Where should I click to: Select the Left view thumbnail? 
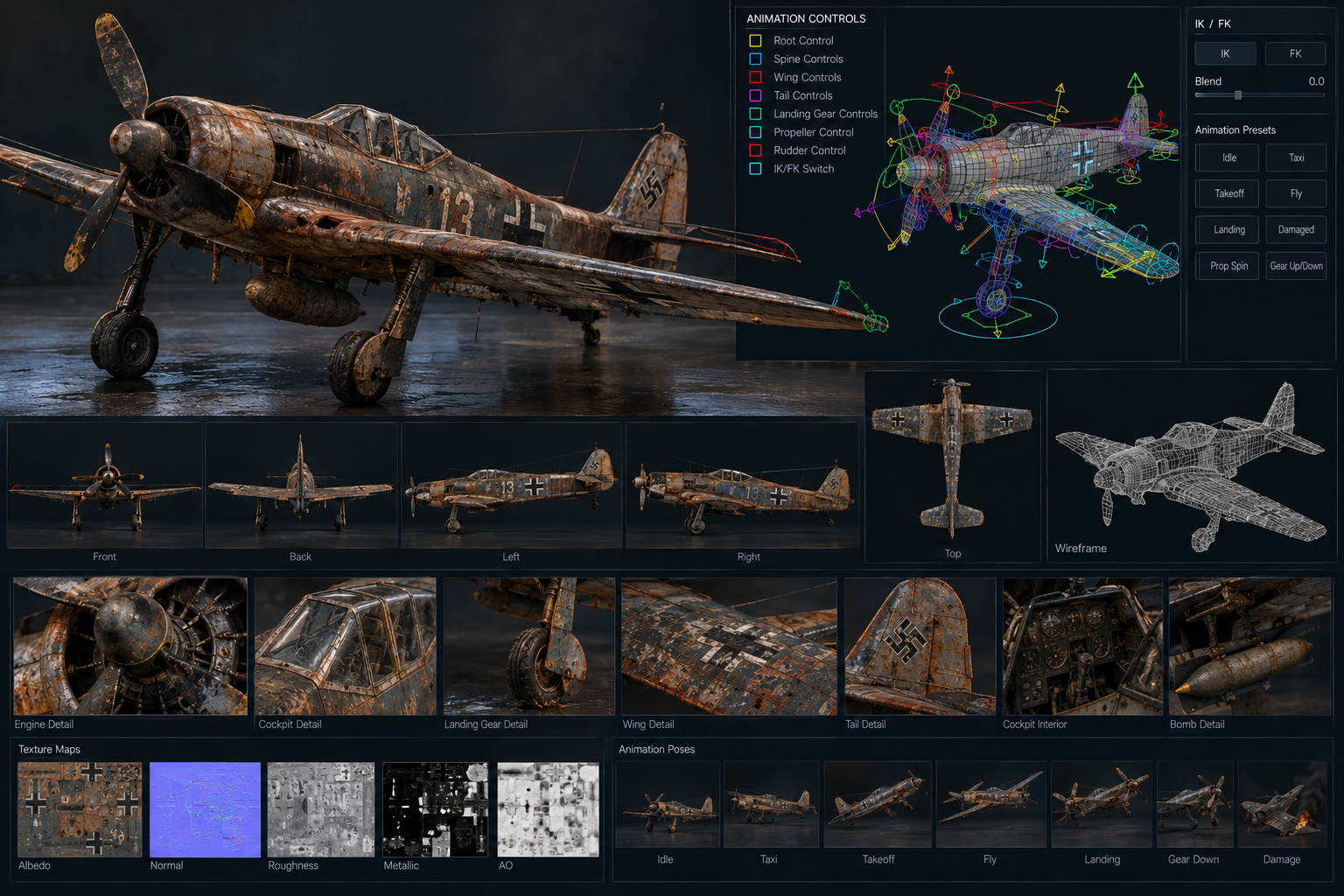(x=511, y=486)
